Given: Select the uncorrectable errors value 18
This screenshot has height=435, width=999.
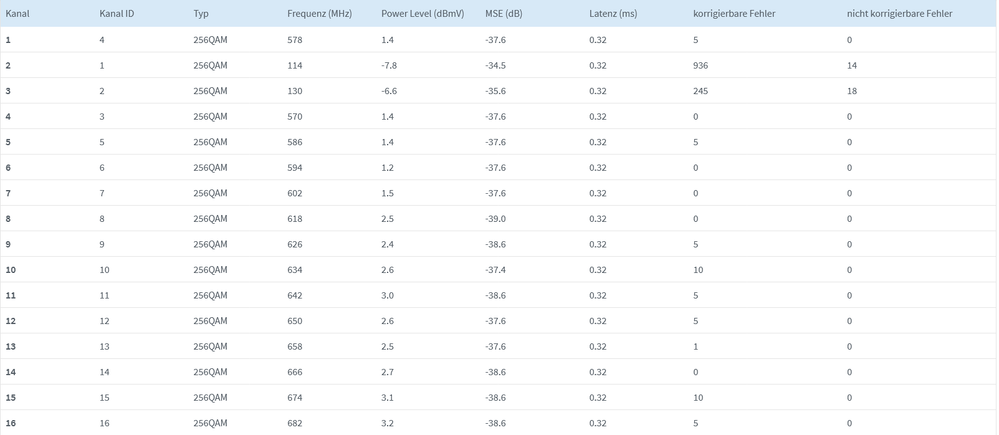Looking at the screenshot, I should click(x=852, y=91).
